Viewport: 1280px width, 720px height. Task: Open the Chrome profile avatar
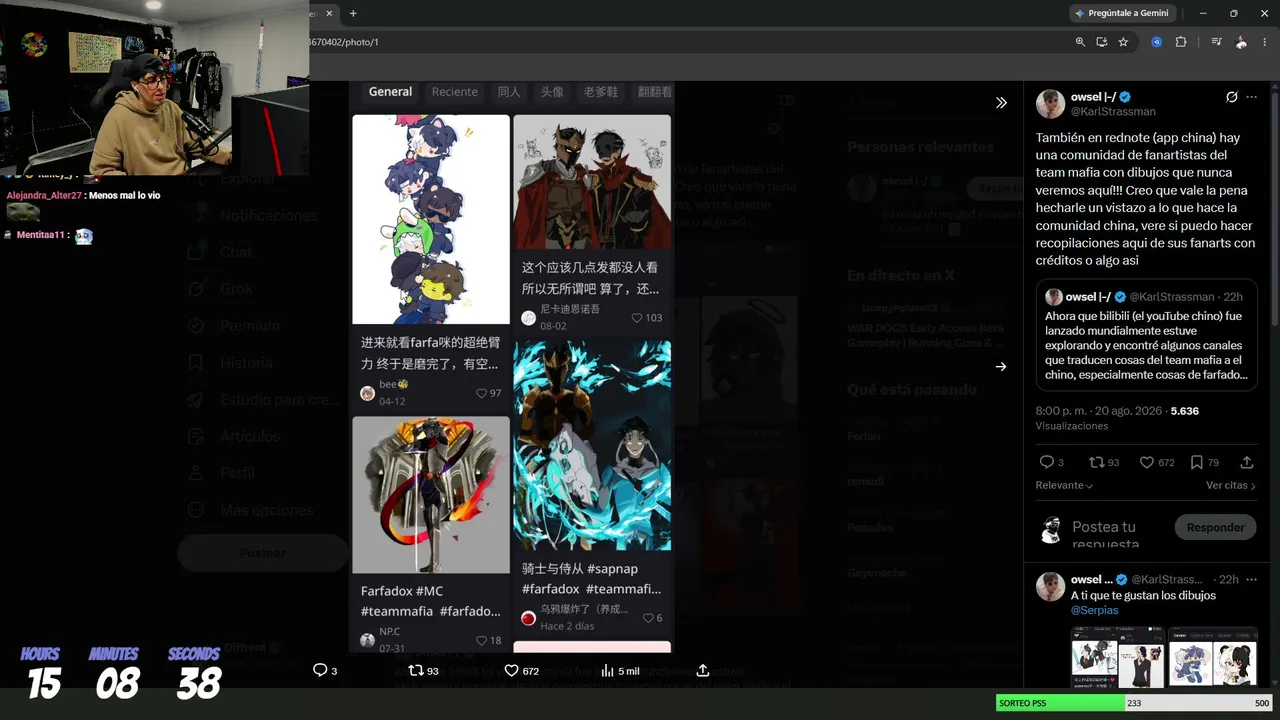tap(1241, 42)
